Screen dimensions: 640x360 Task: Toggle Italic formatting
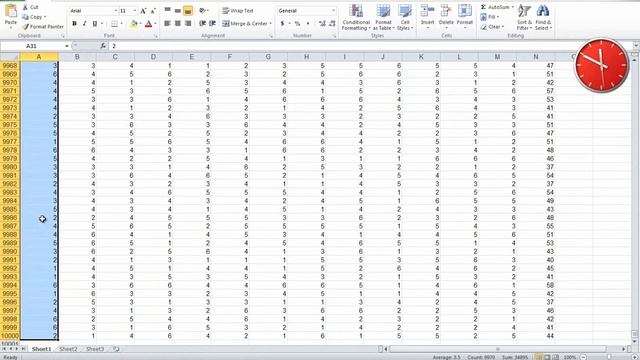[x=84, y=24]
